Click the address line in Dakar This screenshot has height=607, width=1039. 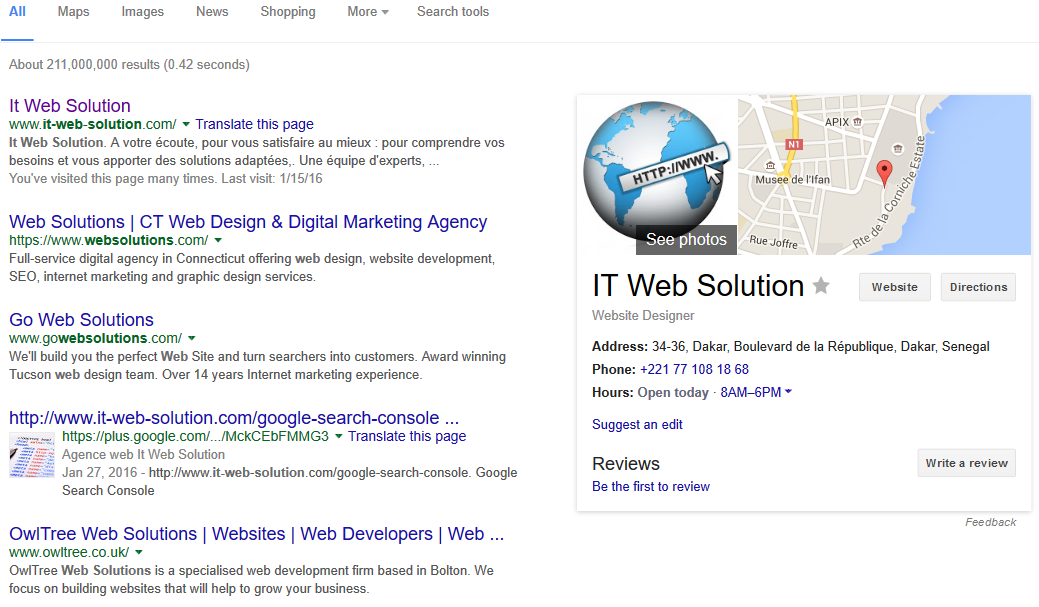791,347
